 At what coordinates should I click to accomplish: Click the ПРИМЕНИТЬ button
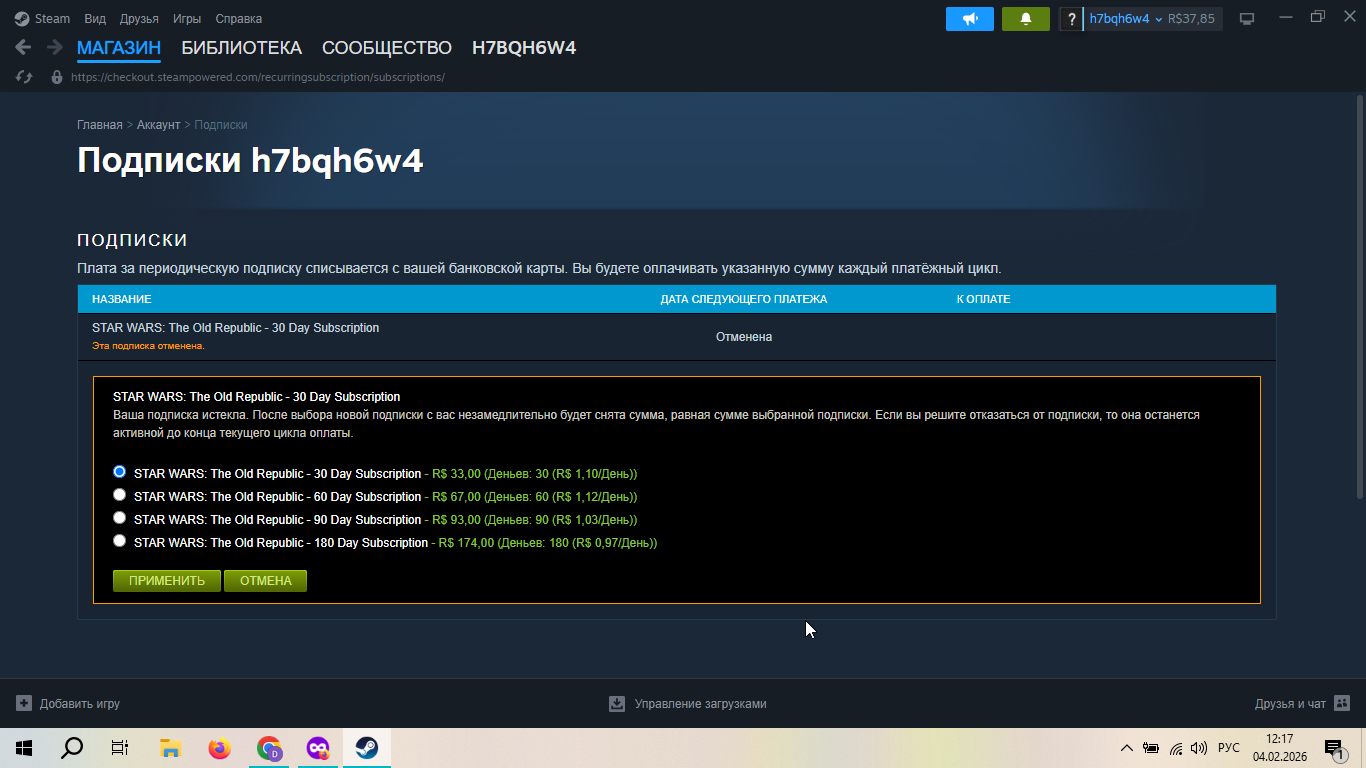pyautogui.click(x=167, y=581)
